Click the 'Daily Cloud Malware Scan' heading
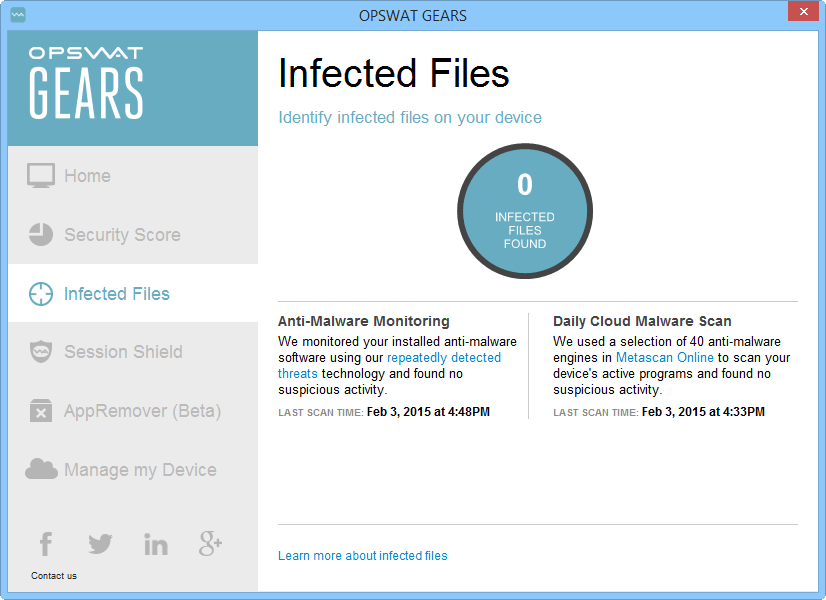This screenshot has height=600, width=826. pyautogui.click(x=642, y=321)
